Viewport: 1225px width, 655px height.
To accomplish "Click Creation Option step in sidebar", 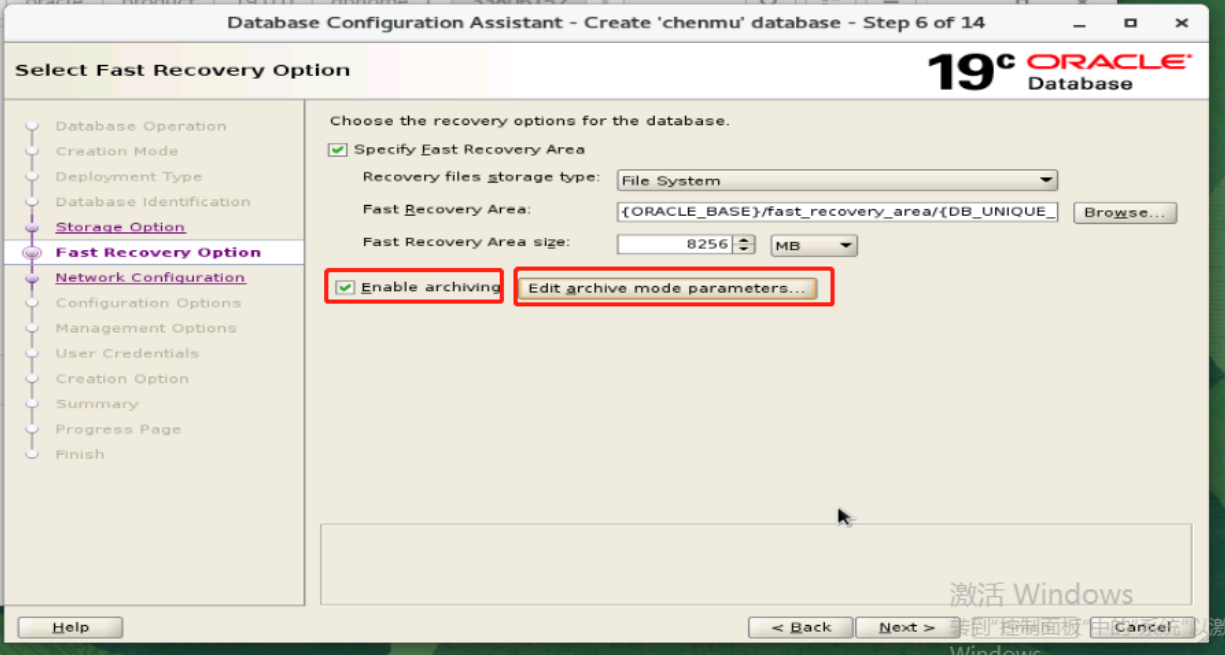I will [122, 379].
